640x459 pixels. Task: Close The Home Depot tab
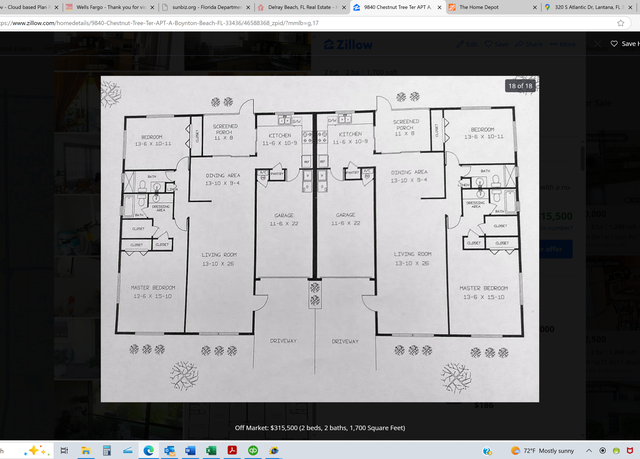pyautogui.click(x=535, y=7)
